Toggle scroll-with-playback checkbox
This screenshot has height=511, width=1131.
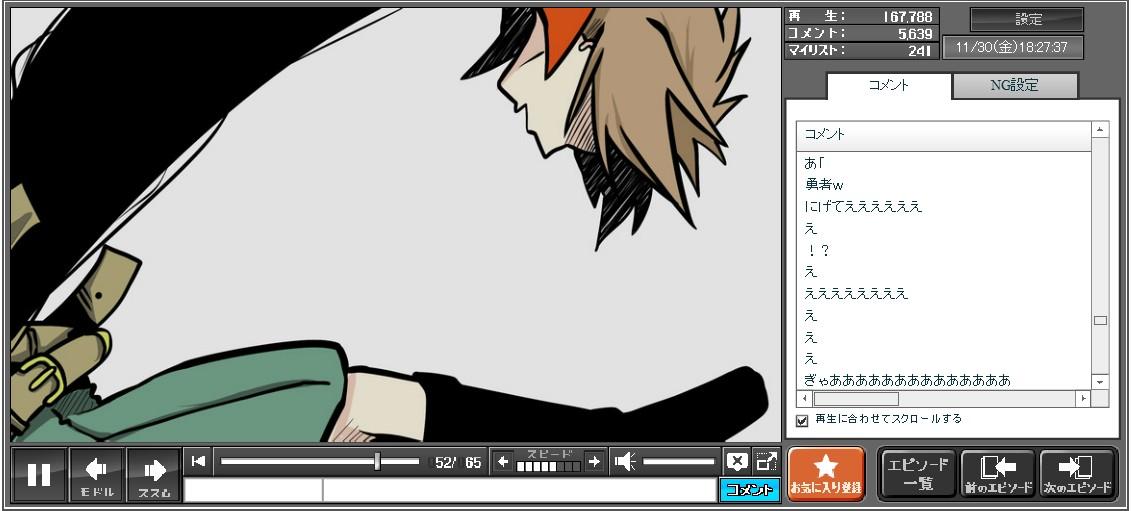click(x=801, y=420)
